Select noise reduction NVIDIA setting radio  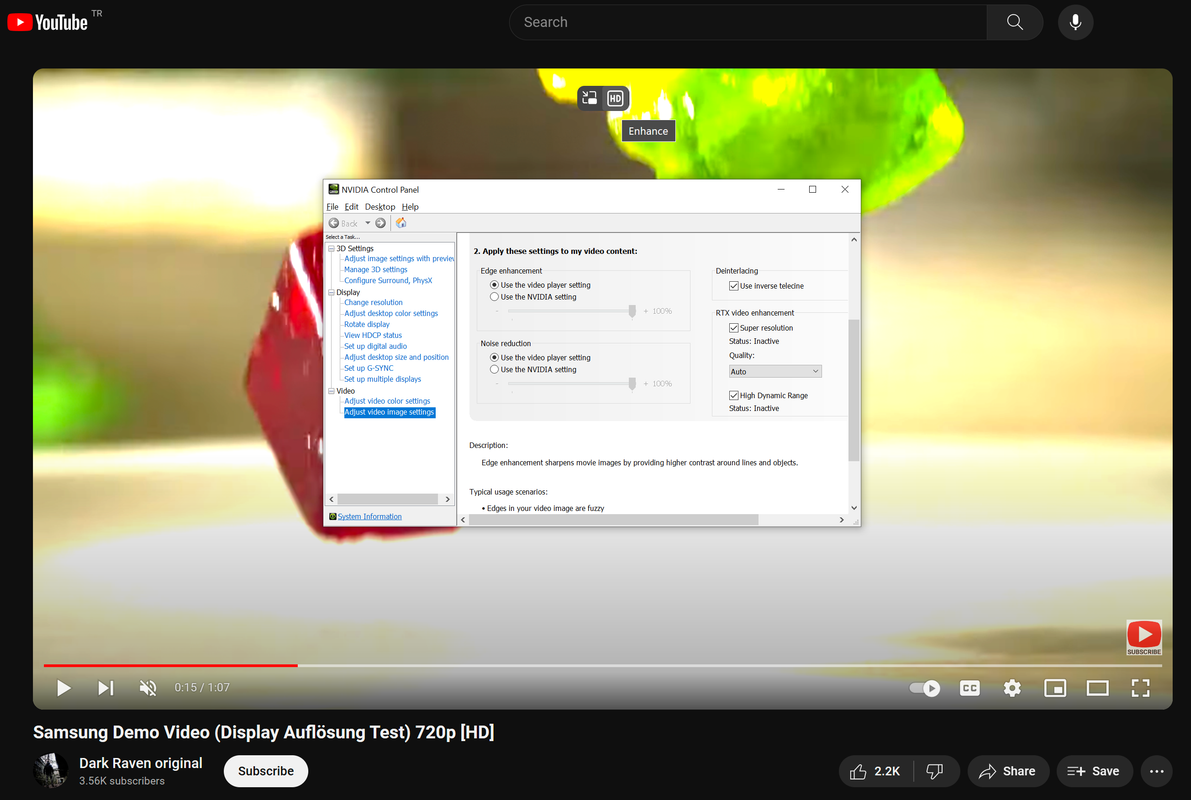[x=494, y=369]
